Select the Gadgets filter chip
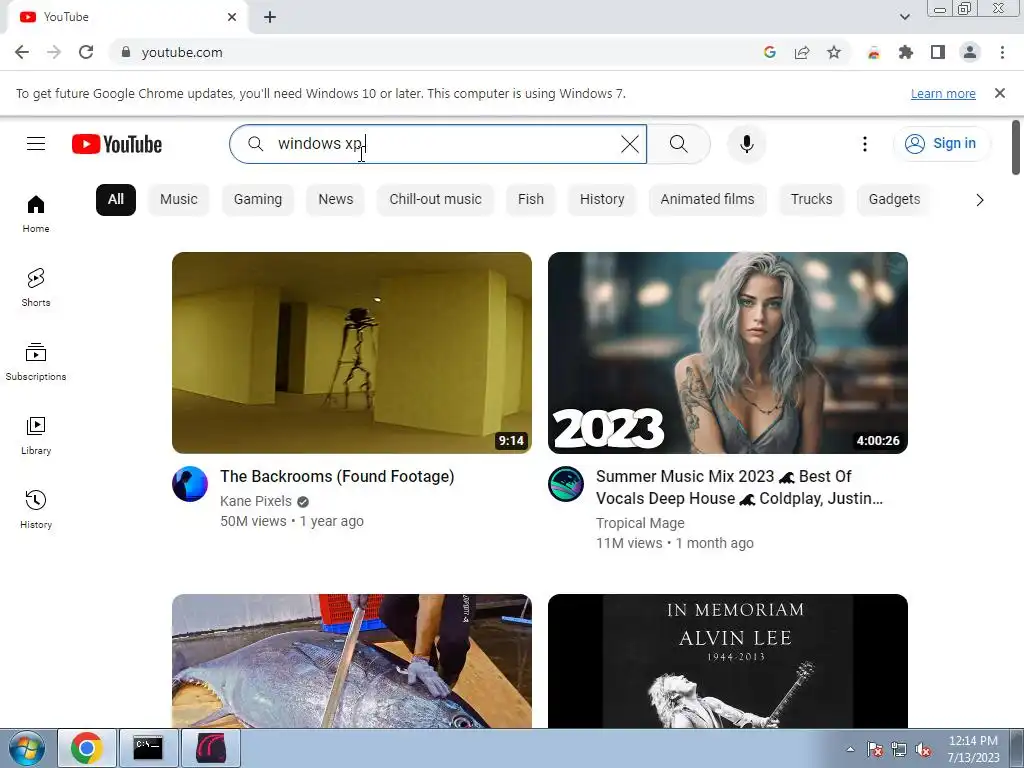The height and width of the screenshot is (768, 1024). coord(894,199)
